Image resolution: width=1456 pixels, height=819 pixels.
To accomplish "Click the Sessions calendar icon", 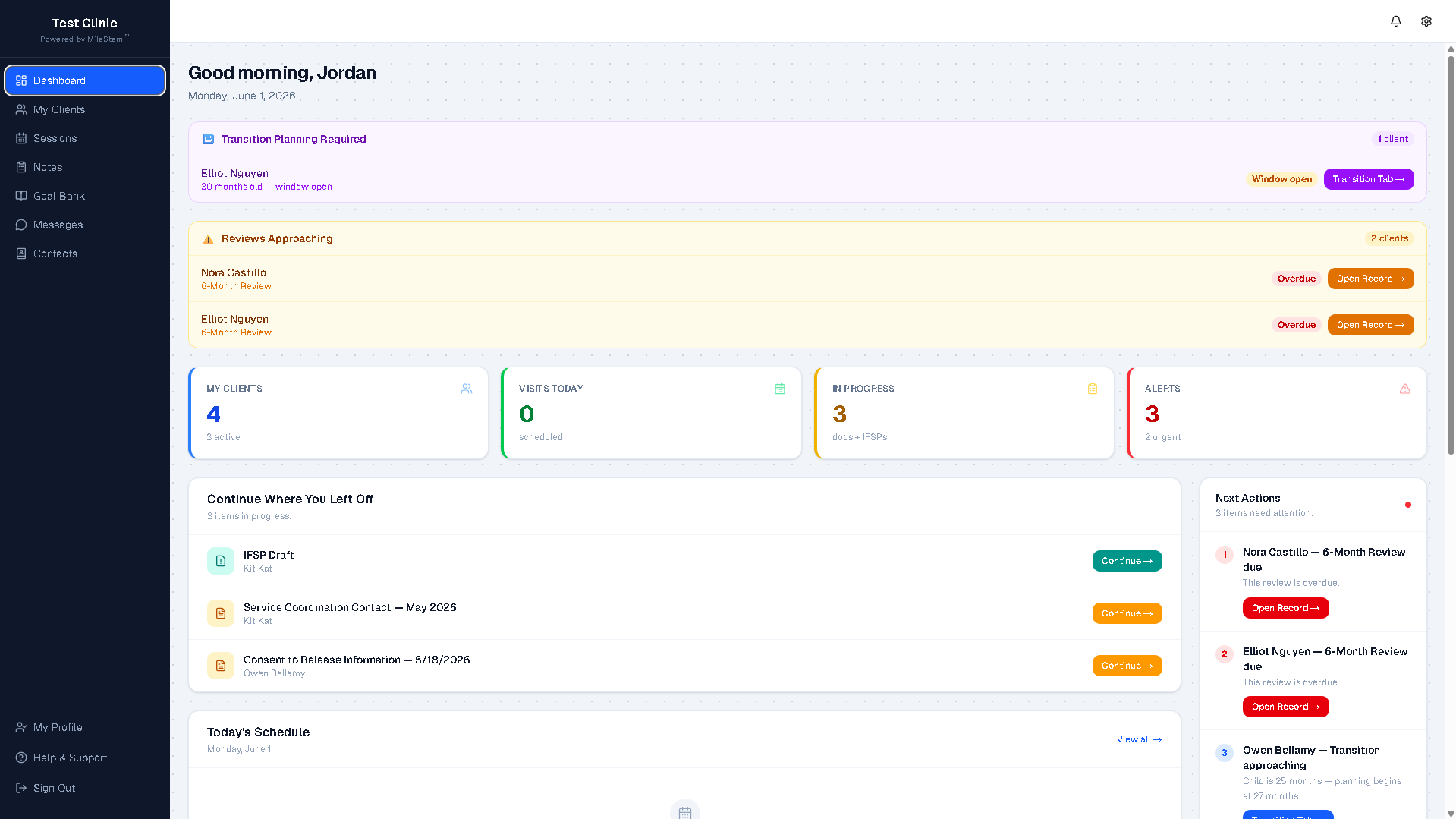I will (21, 138).
